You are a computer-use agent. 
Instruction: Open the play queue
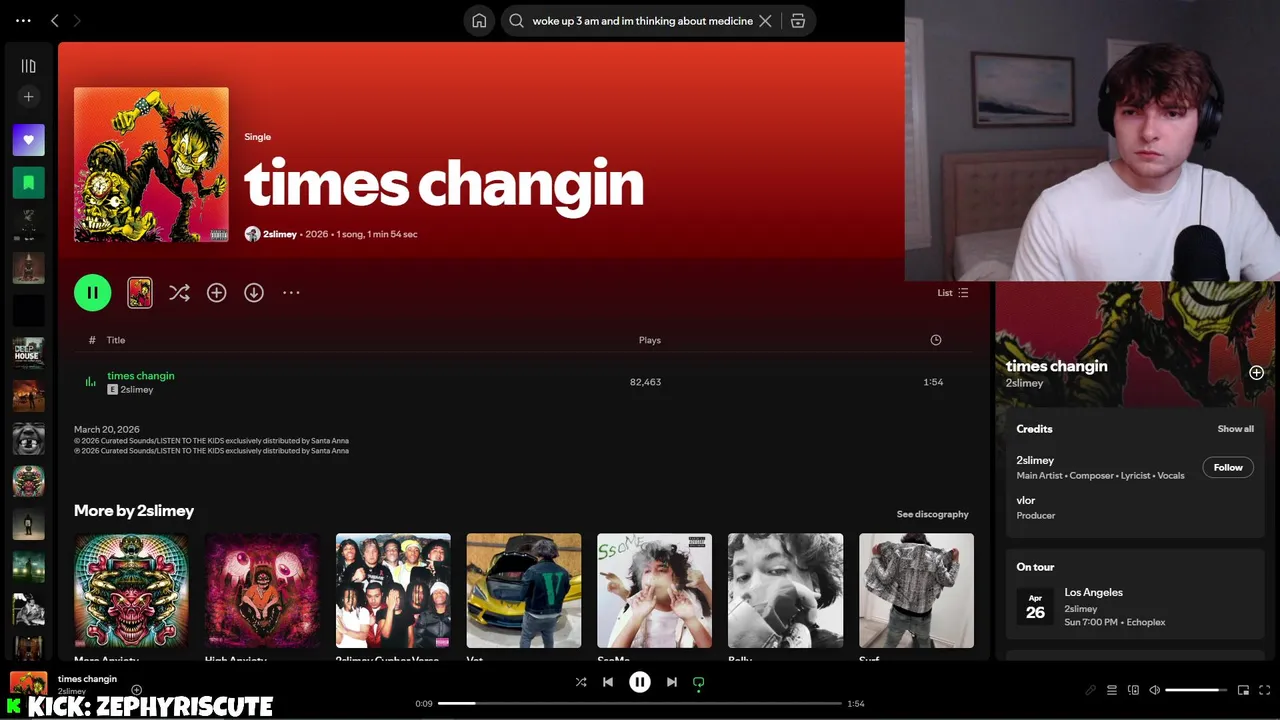pos(1112,690)
